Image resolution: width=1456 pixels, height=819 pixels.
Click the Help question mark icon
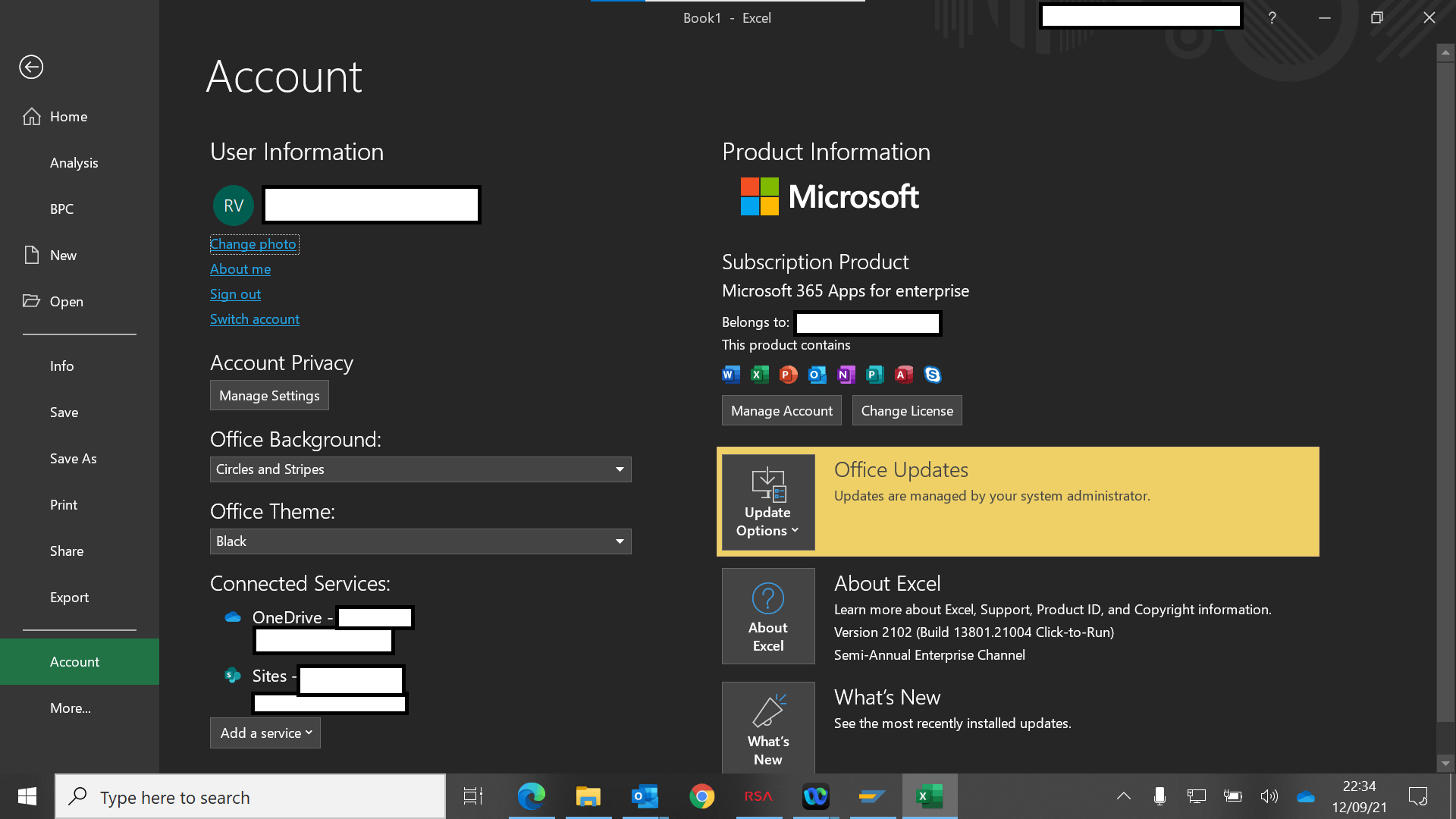(x=1272, y=17)
